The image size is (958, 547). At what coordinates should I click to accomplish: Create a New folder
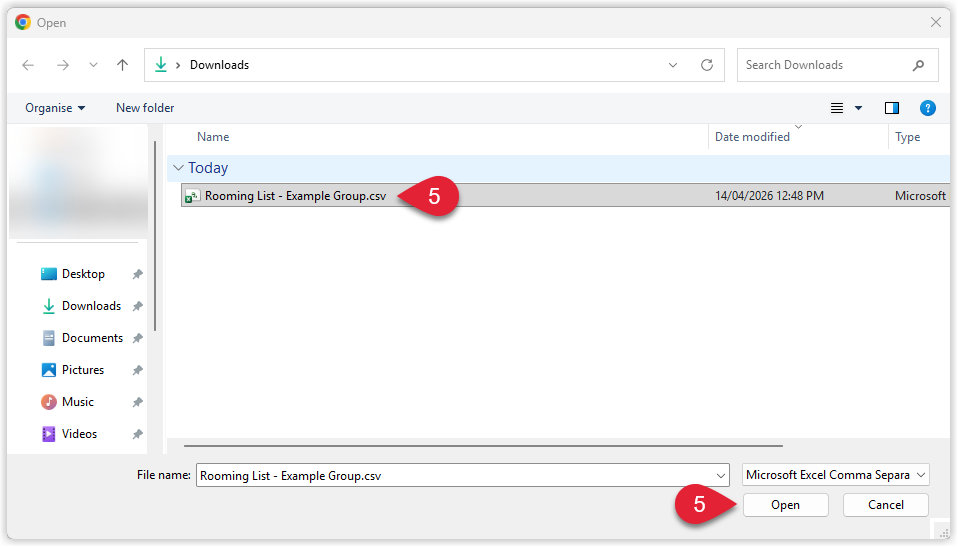click(x=145, y=108)
